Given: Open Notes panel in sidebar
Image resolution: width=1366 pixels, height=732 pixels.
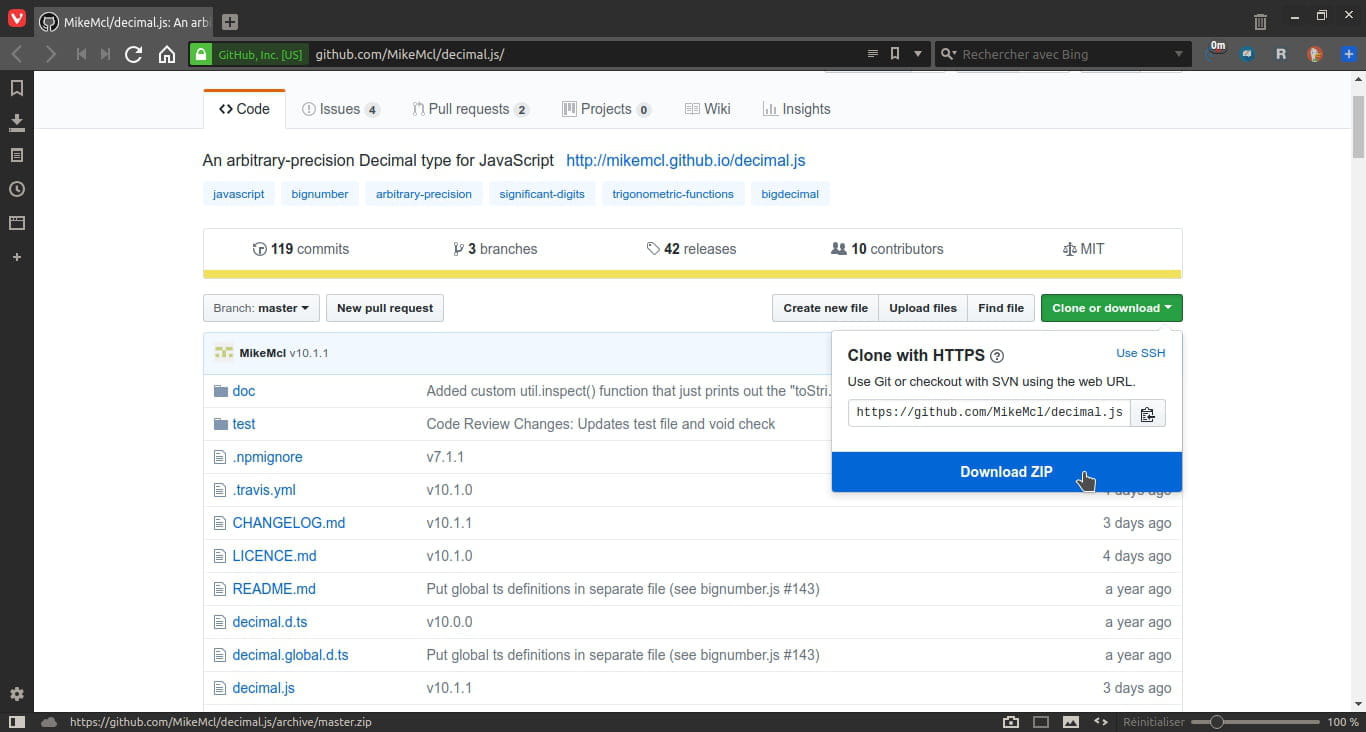Looking at the screenshot, I should click(x=16, y=155).
